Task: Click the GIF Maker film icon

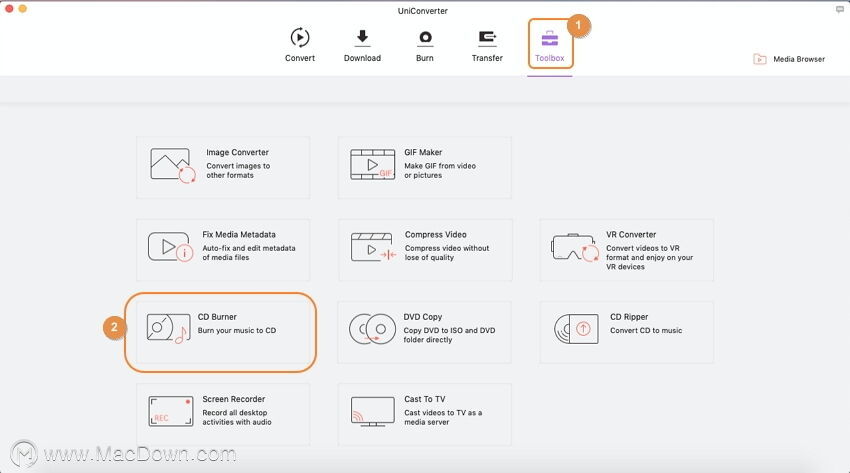Action: click(x=372, y=165)
